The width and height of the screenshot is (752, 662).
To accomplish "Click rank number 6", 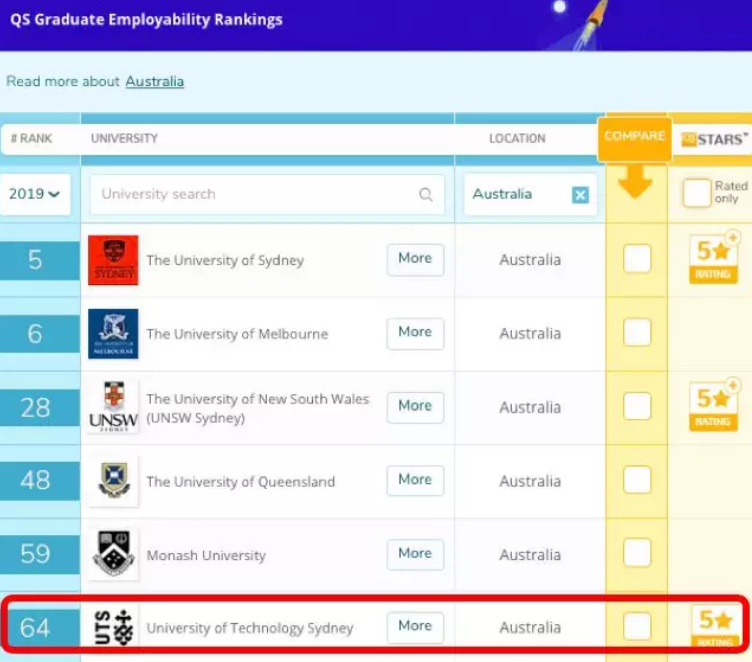I will pos(35,334).
